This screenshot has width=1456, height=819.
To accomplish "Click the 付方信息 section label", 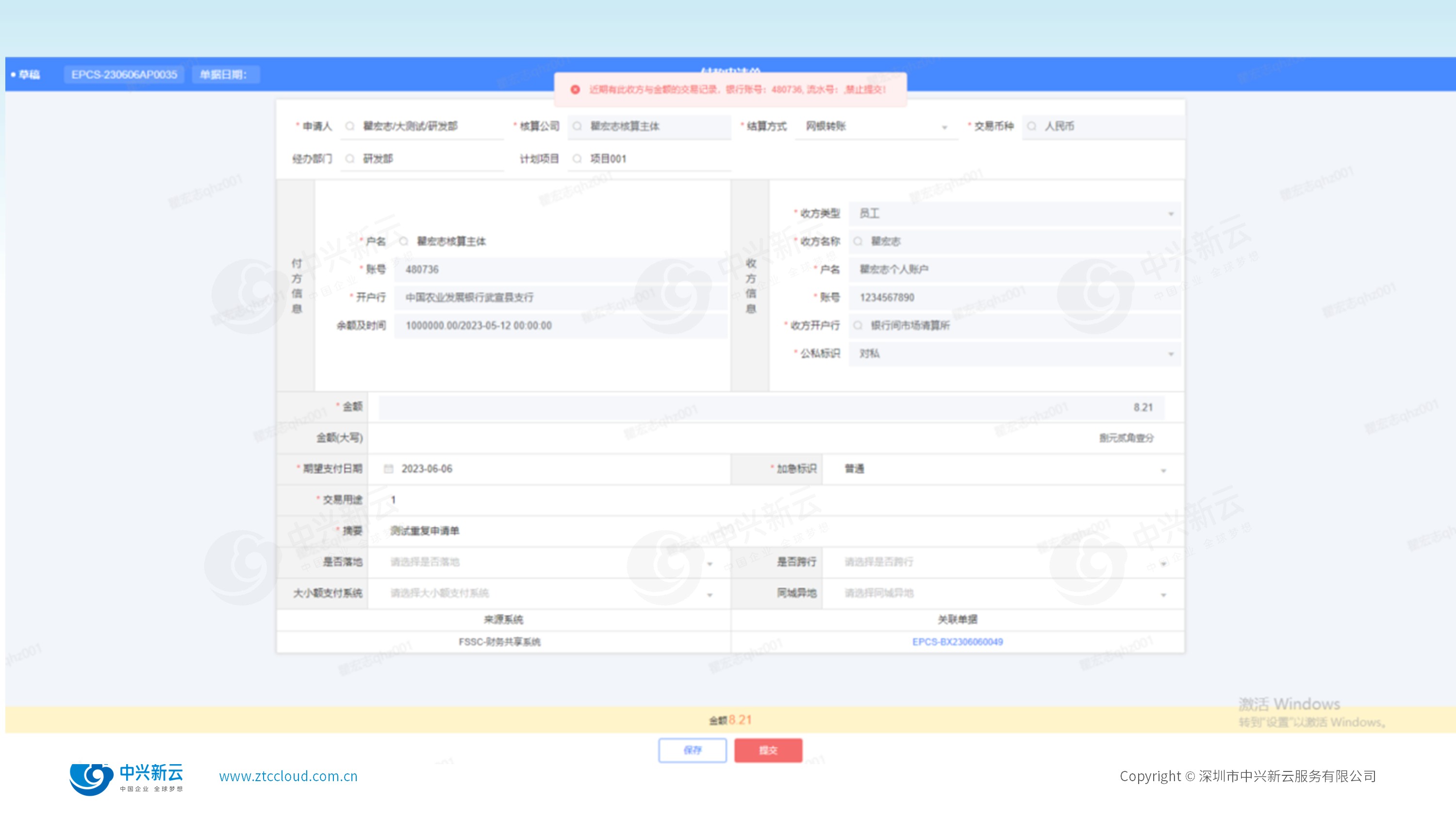I will pyautogui.click(x=297, y=286).
